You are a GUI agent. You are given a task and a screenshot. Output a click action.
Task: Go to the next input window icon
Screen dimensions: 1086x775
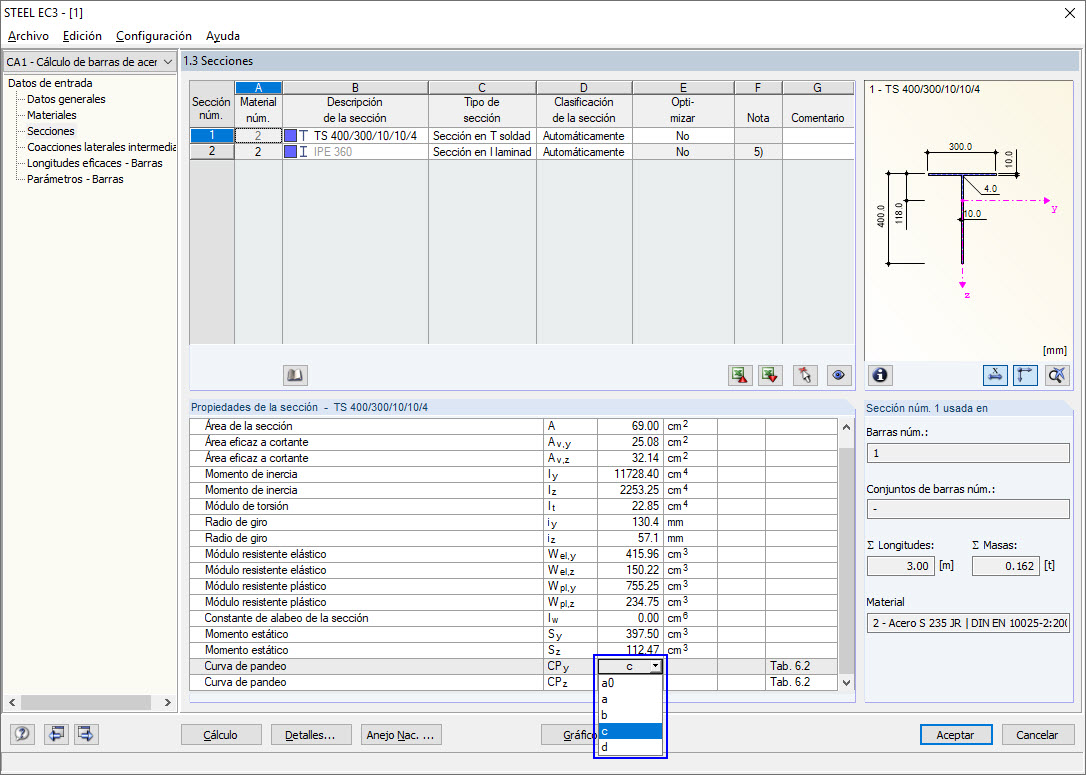pos(86,734)
